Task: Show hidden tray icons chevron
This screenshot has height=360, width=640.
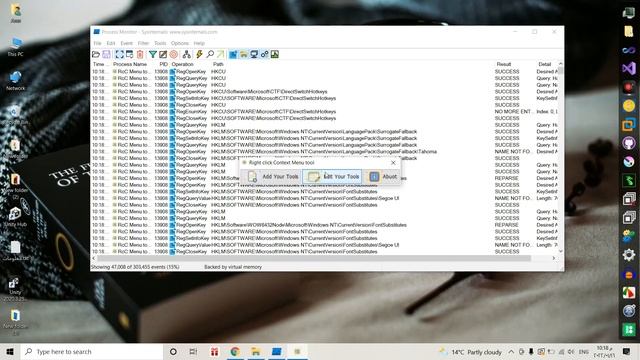Action: coord(511,352)
